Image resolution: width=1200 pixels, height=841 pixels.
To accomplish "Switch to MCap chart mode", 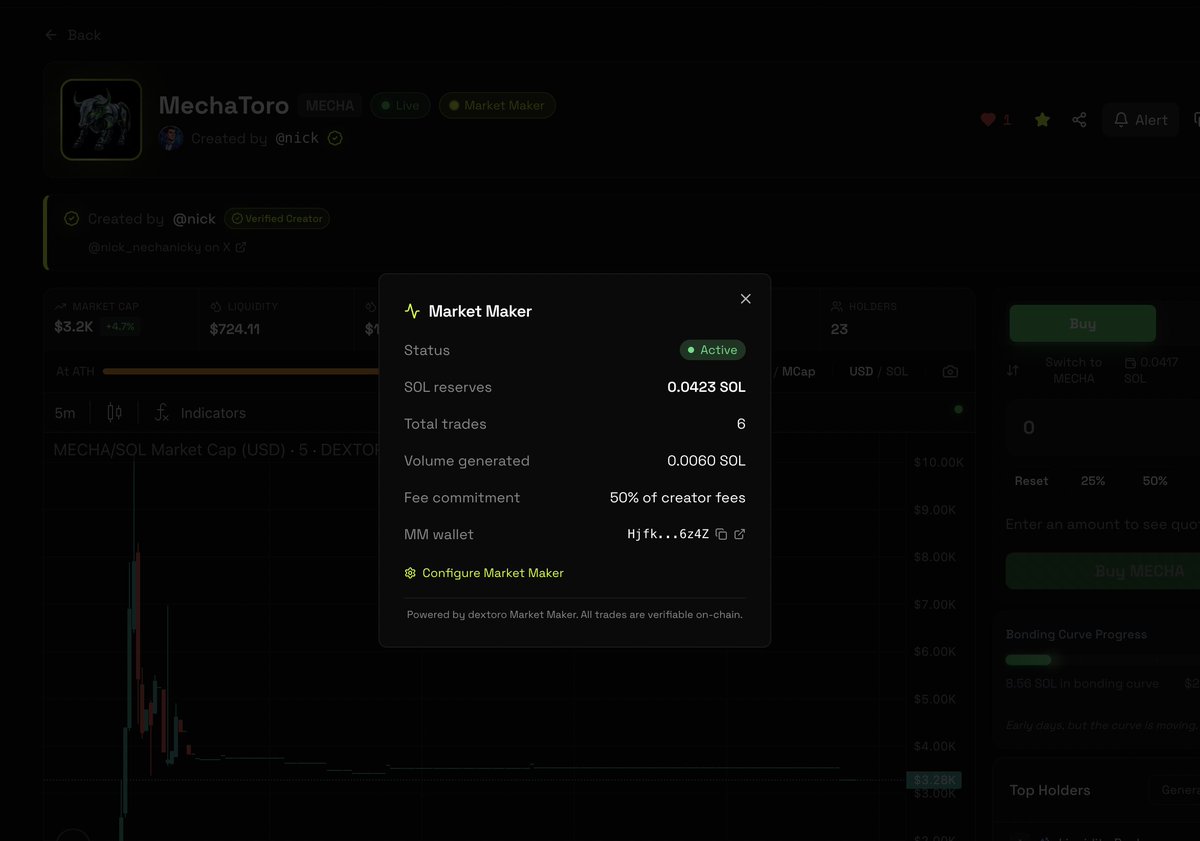I will [798, 371].
